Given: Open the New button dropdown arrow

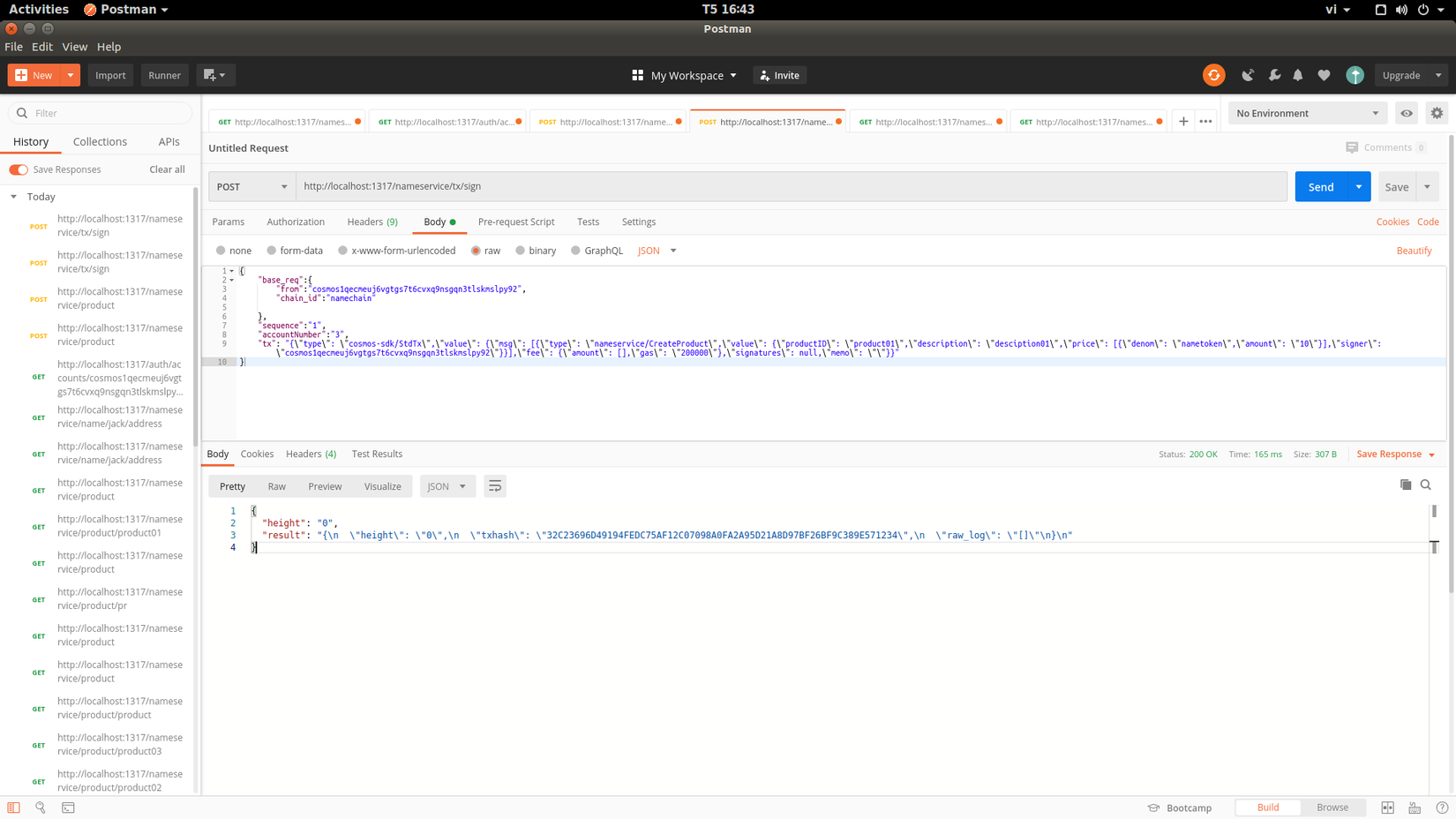Looking at the screenshot, I should click(x=71, y=75).
